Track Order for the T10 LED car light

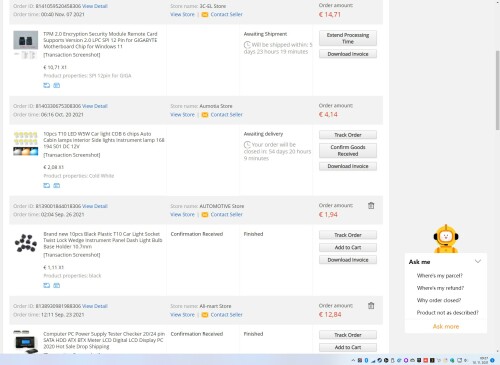(x=348, y=135)
